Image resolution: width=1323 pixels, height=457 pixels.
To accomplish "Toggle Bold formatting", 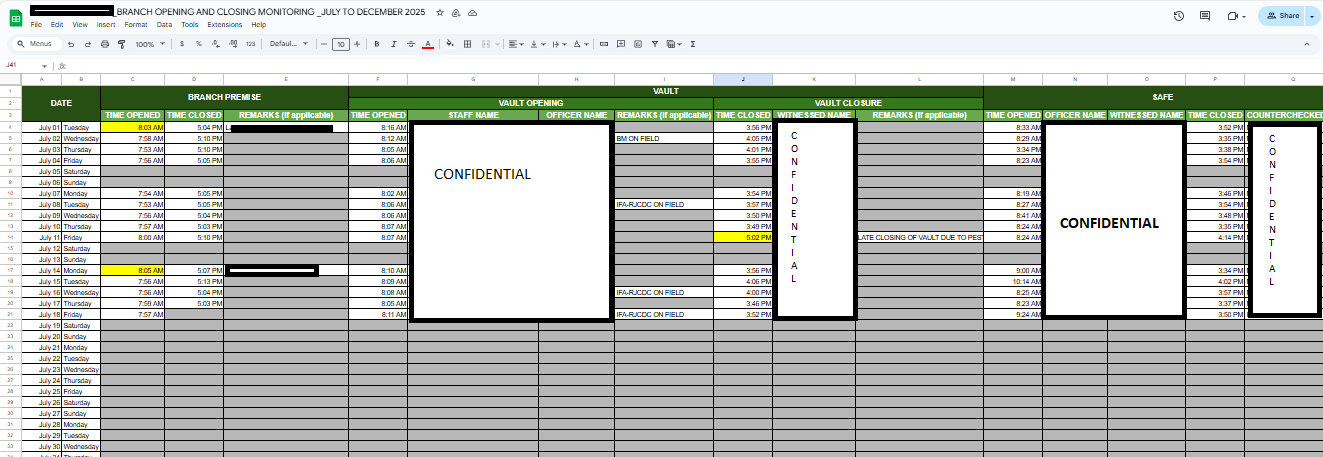I will pyautogui.click(x=376, y=44).
